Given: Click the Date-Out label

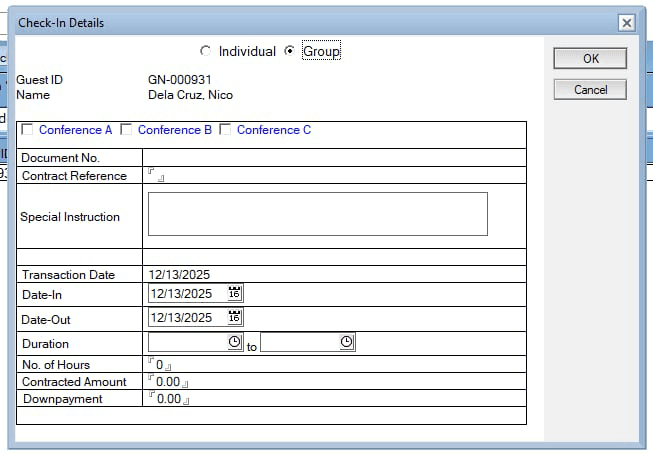Looking at the screenshot, I should click(46, 320).
